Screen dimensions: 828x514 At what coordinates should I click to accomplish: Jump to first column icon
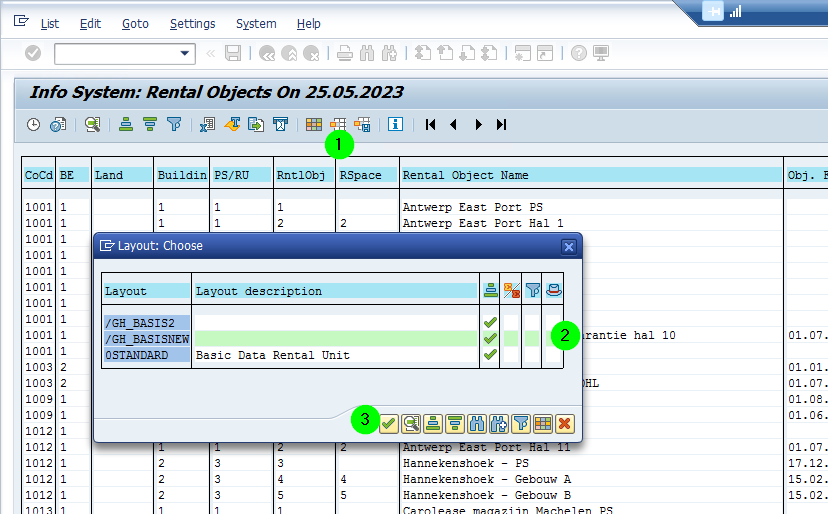430,125
